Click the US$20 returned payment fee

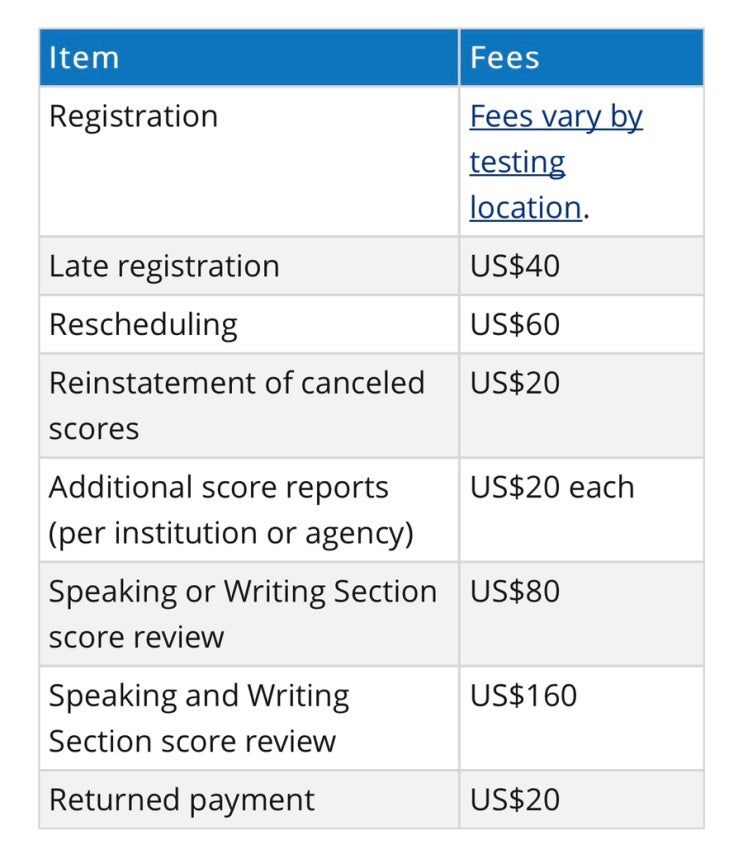tap(515, 799)
